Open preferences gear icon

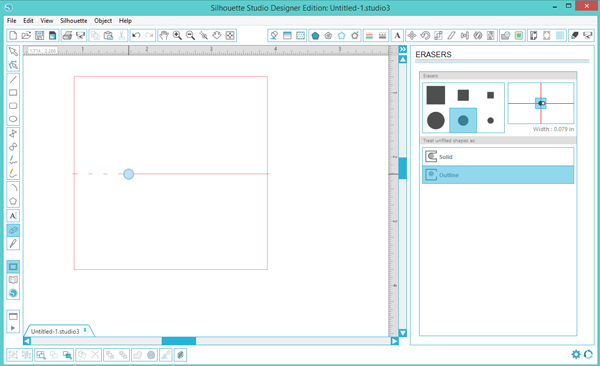(576, 354)
